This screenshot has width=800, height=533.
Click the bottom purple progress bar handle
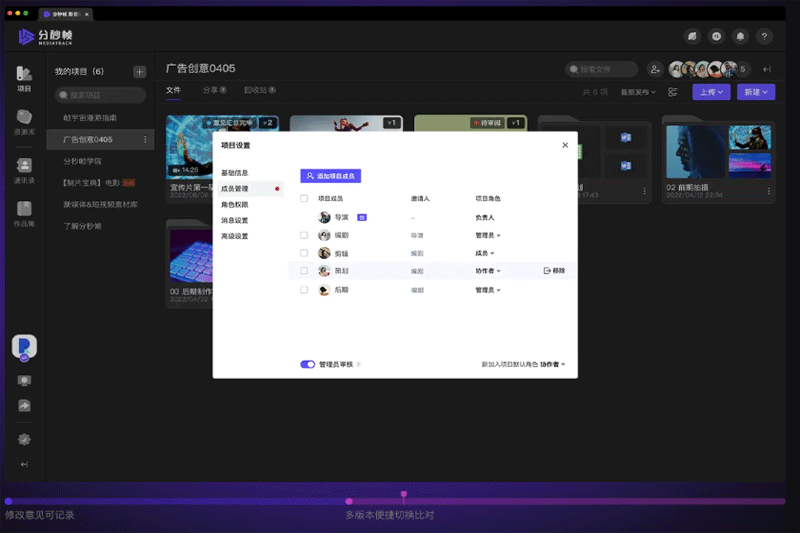pyautogui.click(x=404, y=496)
